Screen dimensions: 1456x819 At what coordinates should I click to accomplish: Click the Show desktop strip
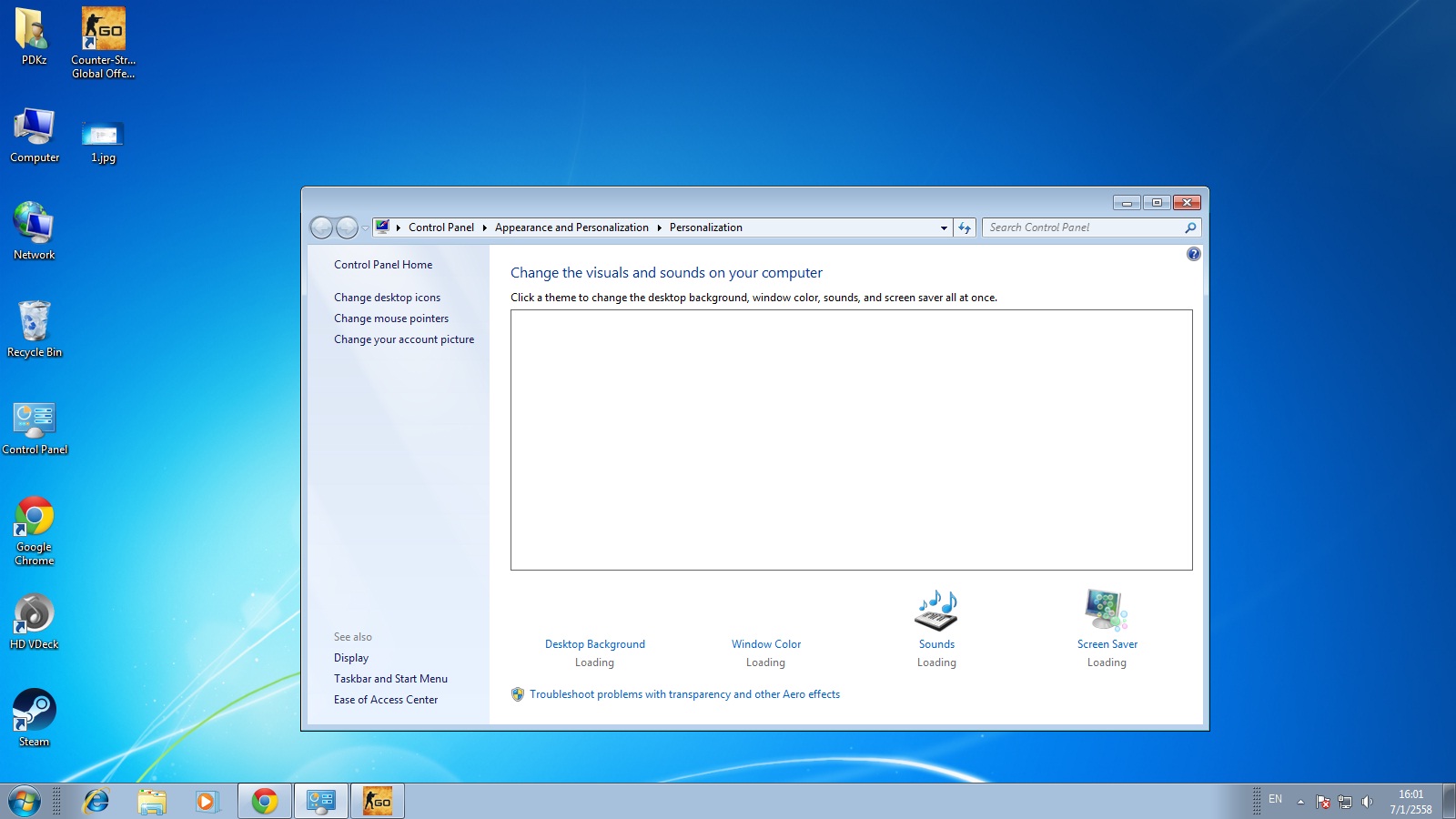pos(1449,802)
